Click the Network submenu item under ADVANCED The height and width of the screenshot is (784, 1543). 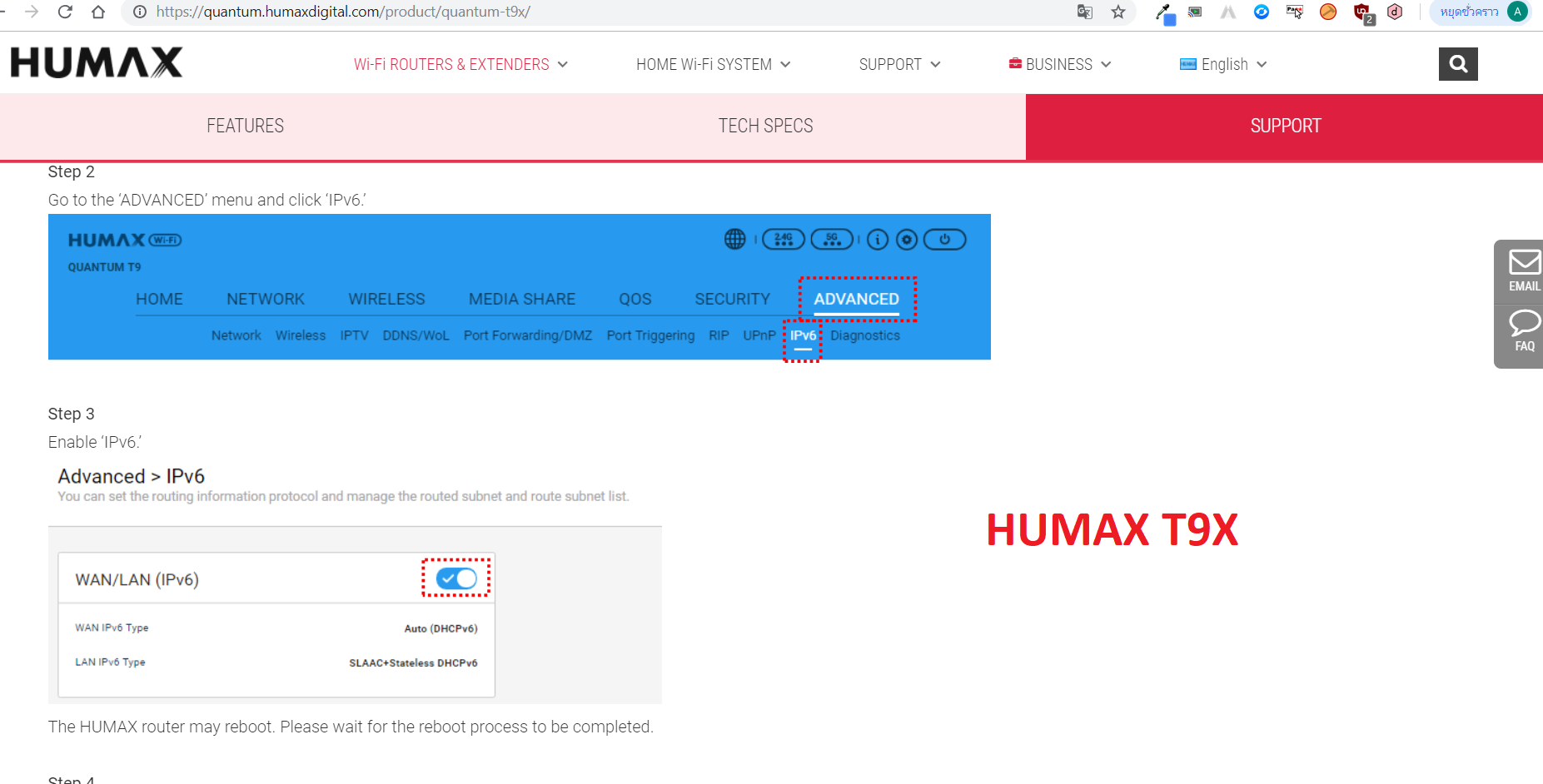(236, 335)
